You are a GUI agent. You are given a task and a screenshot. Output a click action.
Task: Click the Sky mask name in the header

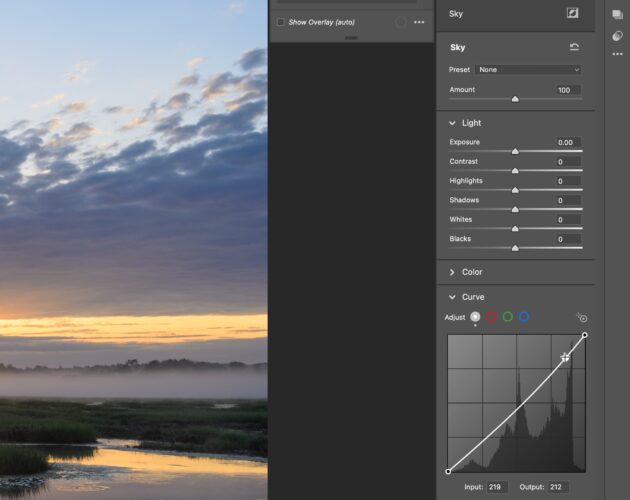[x=456, y=14]
